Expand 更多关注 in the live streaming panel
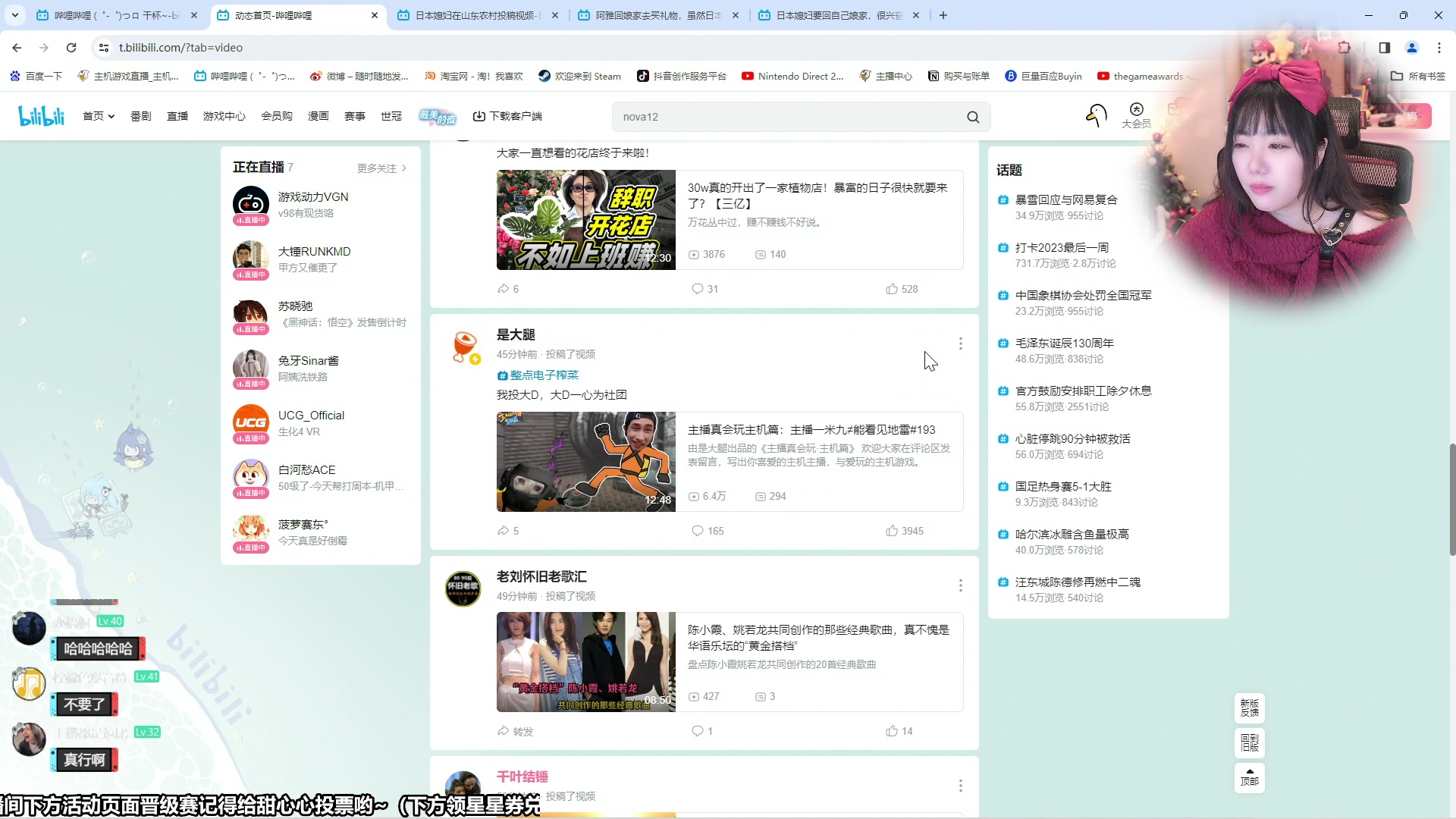This screenshot has width=1456, height=819. (x=377, y=168)
